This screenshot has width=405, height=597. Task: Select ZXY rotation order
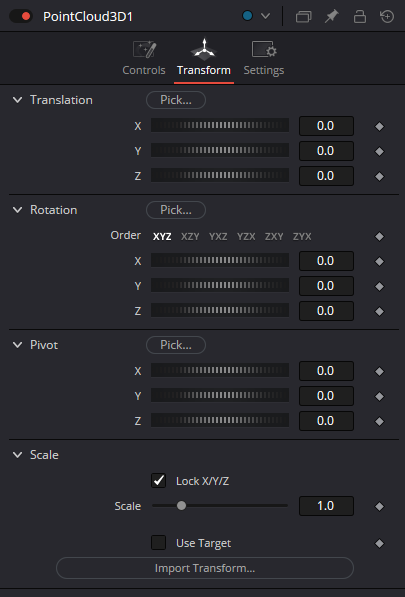coord(274,236)
